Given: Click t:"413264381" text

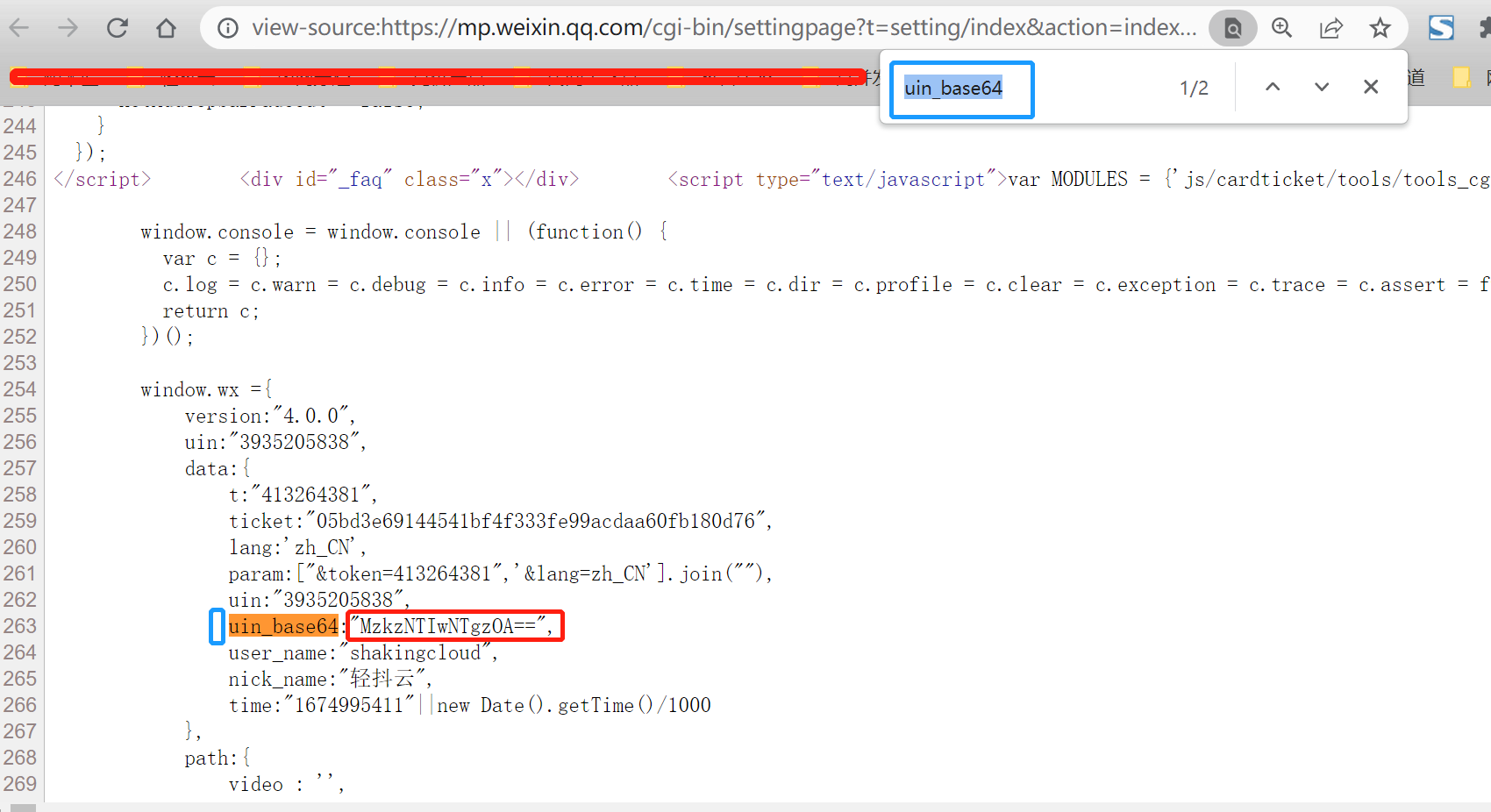Looking at the screenshot, I should point(303,495).
